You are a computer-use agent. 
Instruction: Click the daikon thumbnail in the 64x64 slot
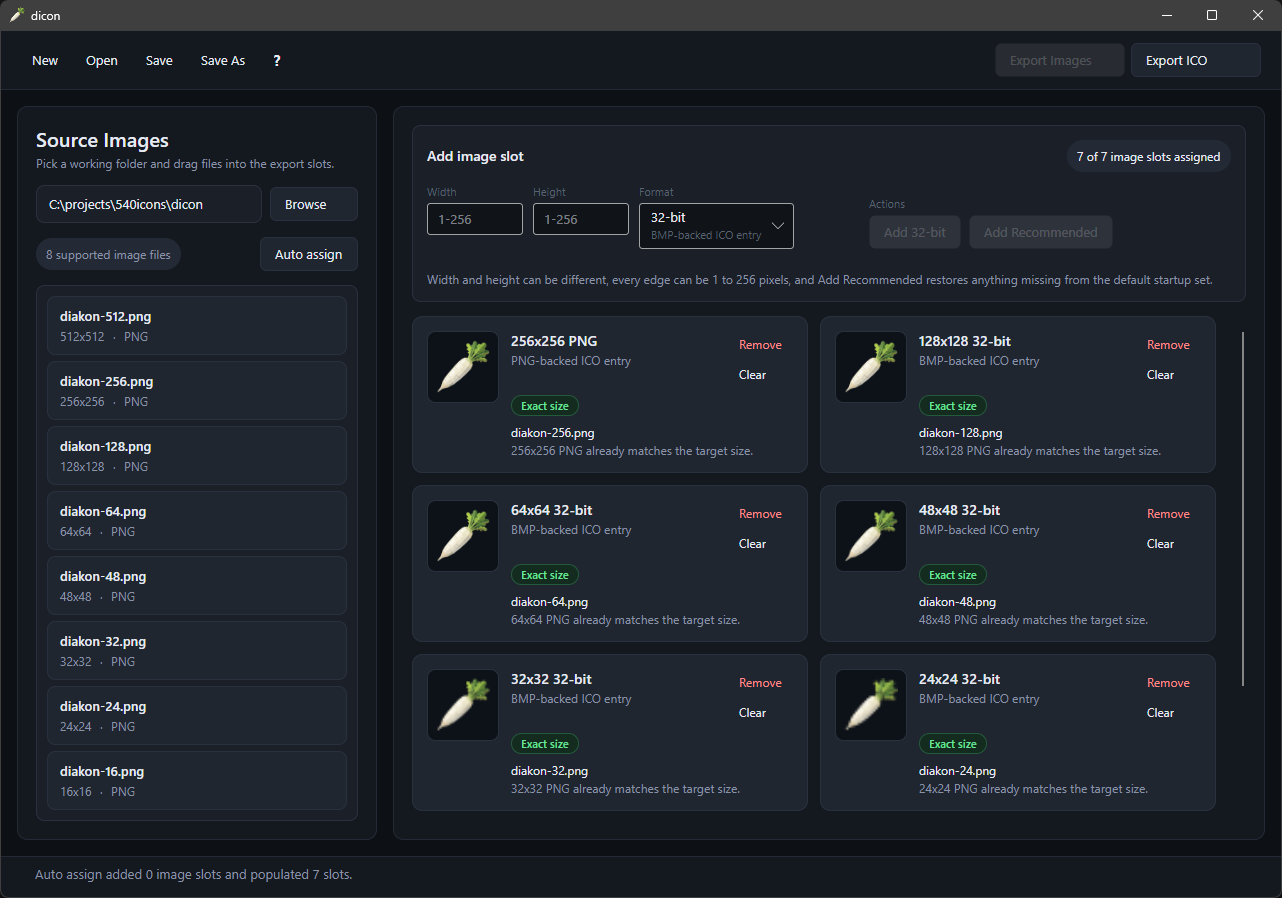pos(462,536)
